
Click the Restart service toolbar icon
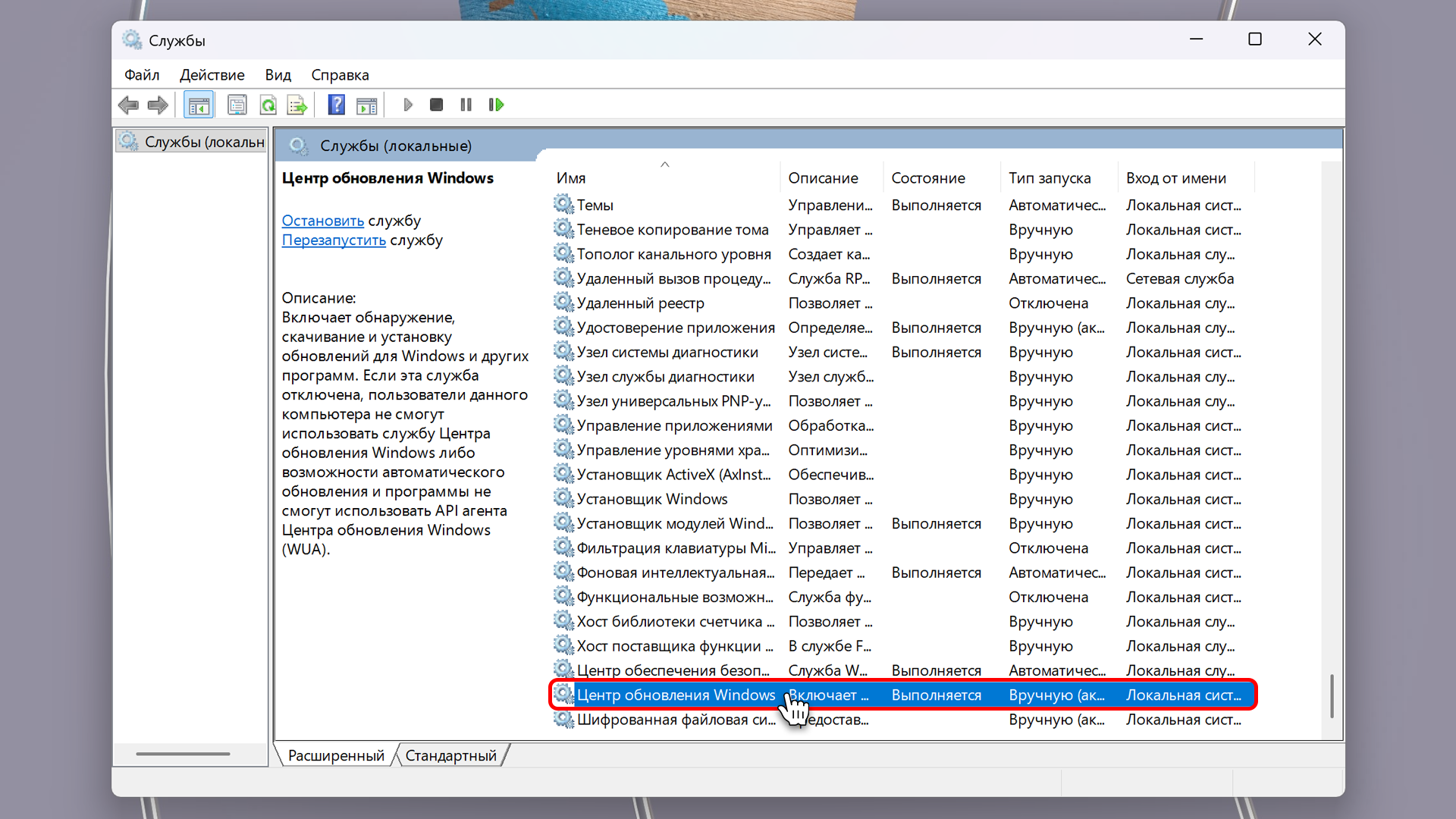[x=496, y=105]
